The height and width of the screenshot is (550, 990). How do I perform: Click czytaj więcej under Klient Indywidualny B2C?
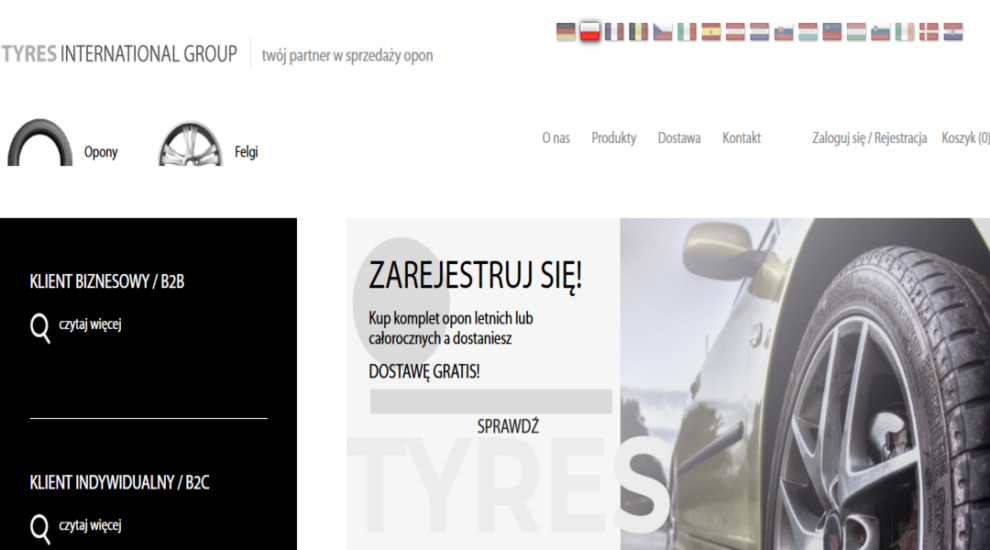pos(90,525)
